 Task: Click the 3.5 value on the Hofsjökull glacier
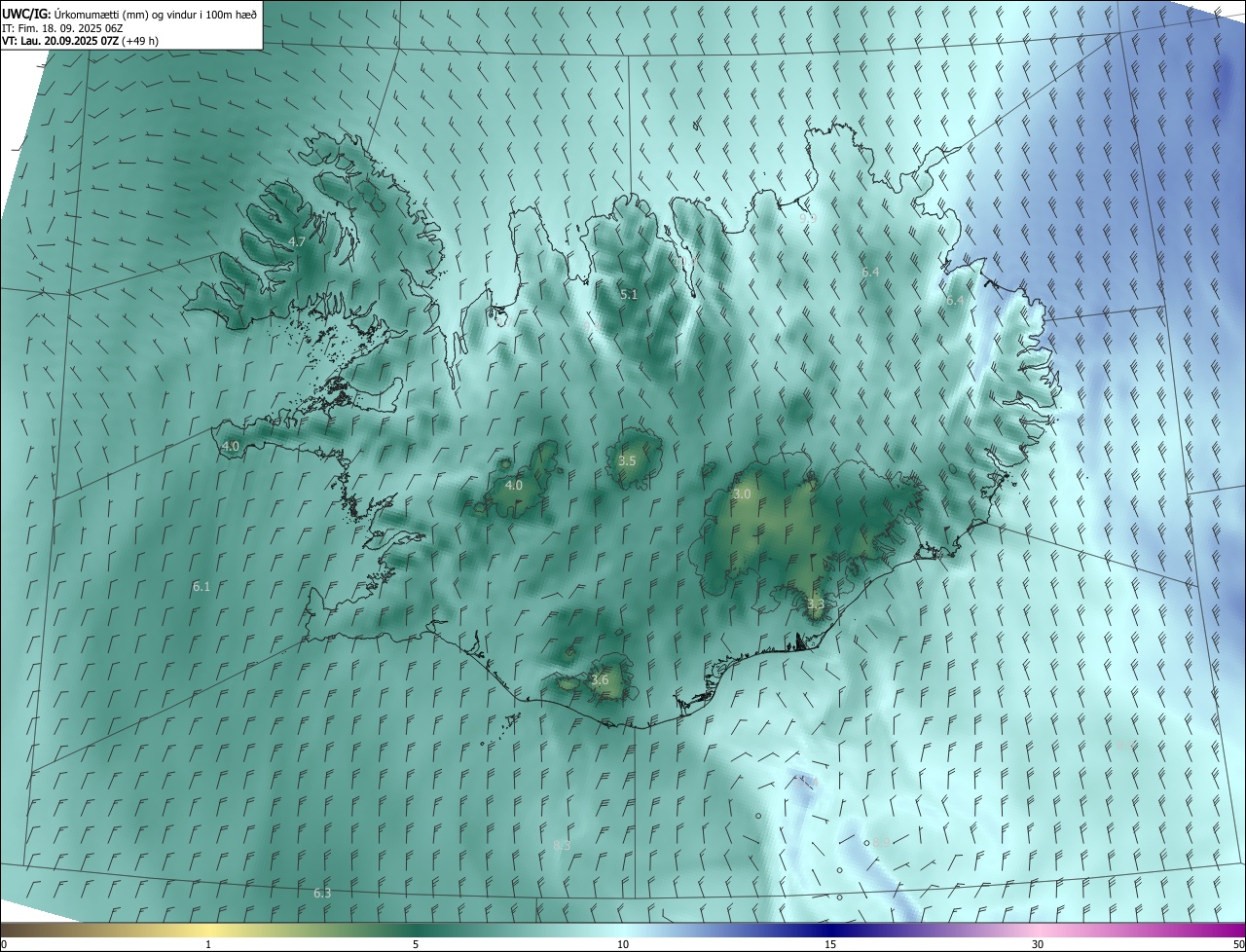tap(627, 460)
